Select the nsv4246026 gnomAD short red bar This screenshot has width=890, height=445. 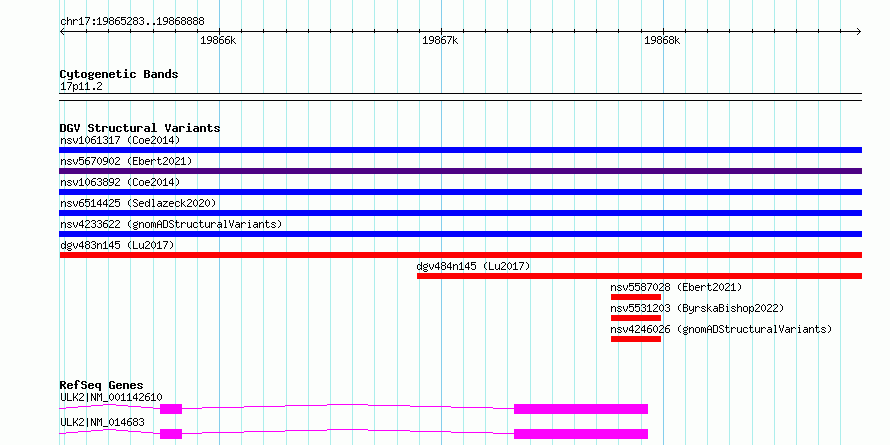636,339
